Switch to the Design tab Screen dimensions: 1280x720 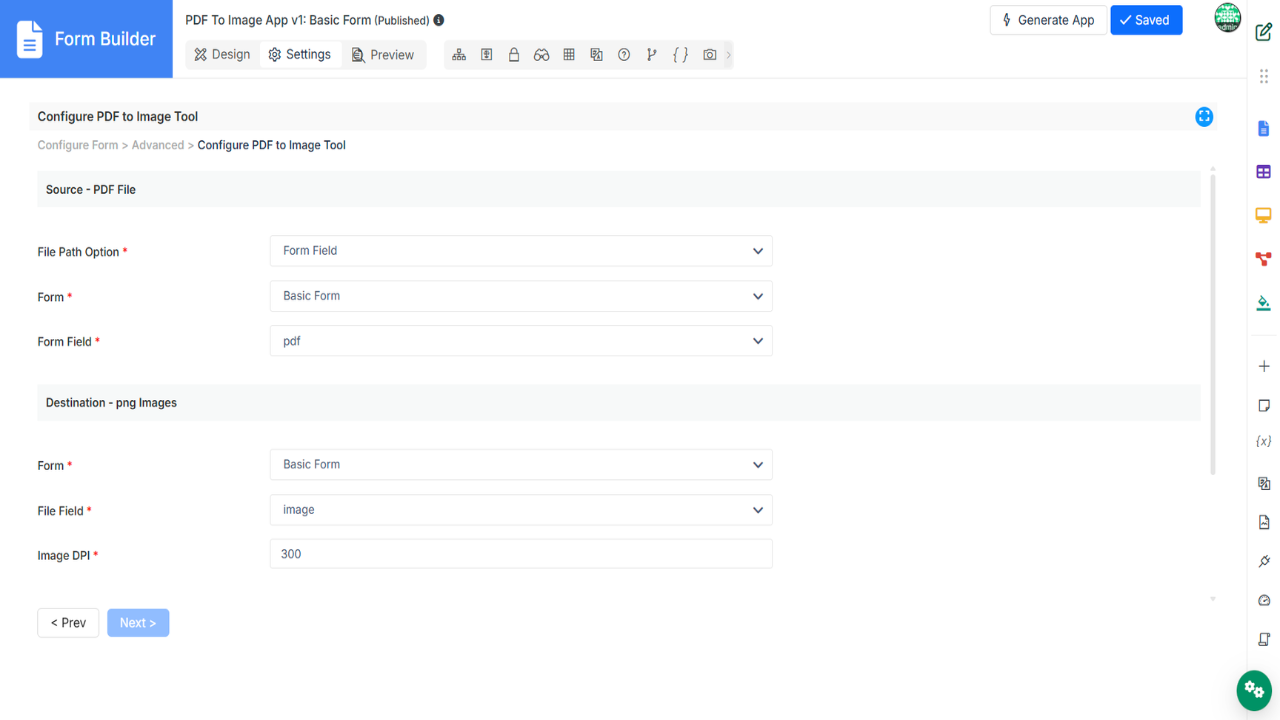point(222,55)
